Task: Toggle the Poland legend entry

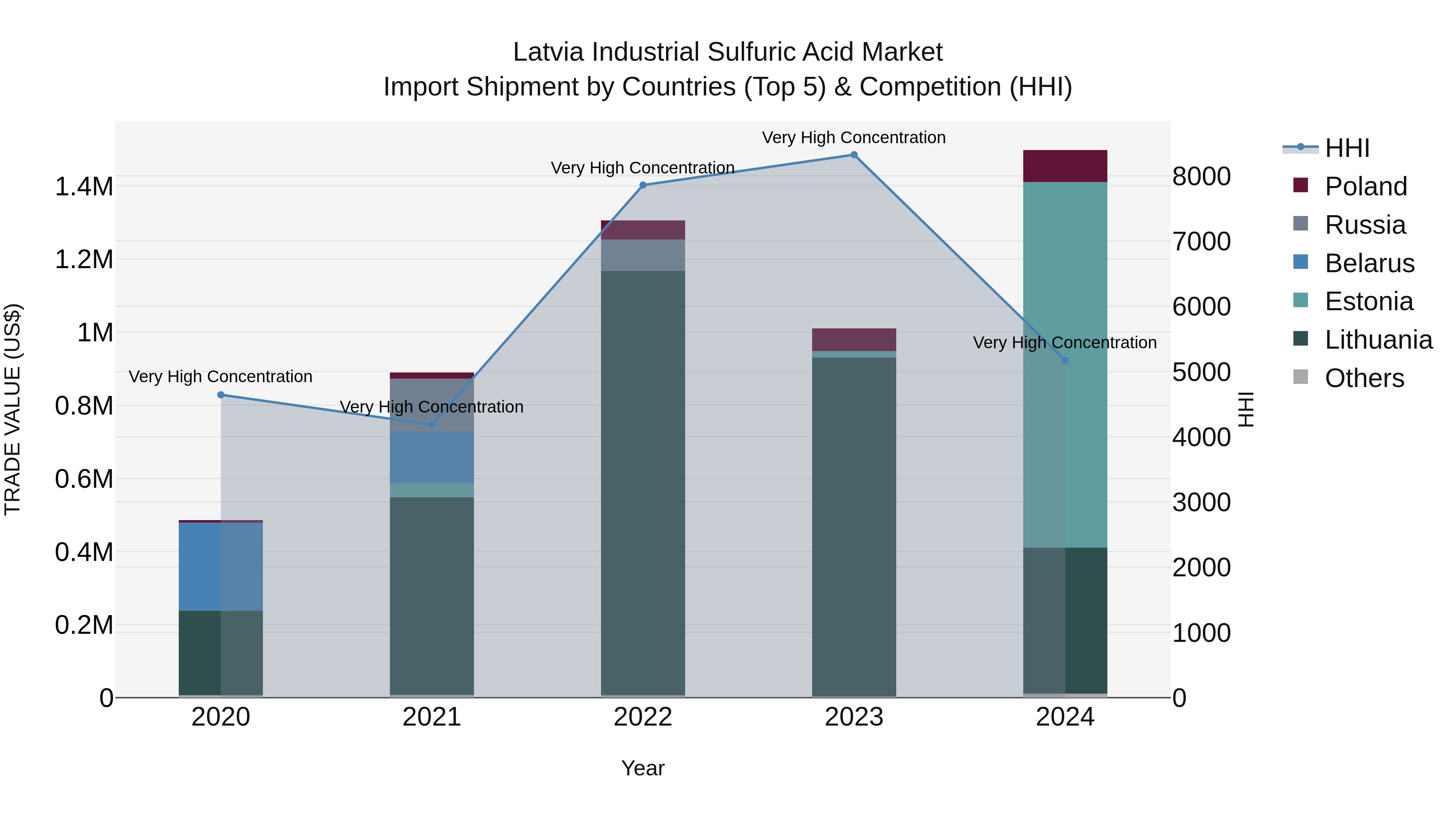Action: (x=1350, y=186)
